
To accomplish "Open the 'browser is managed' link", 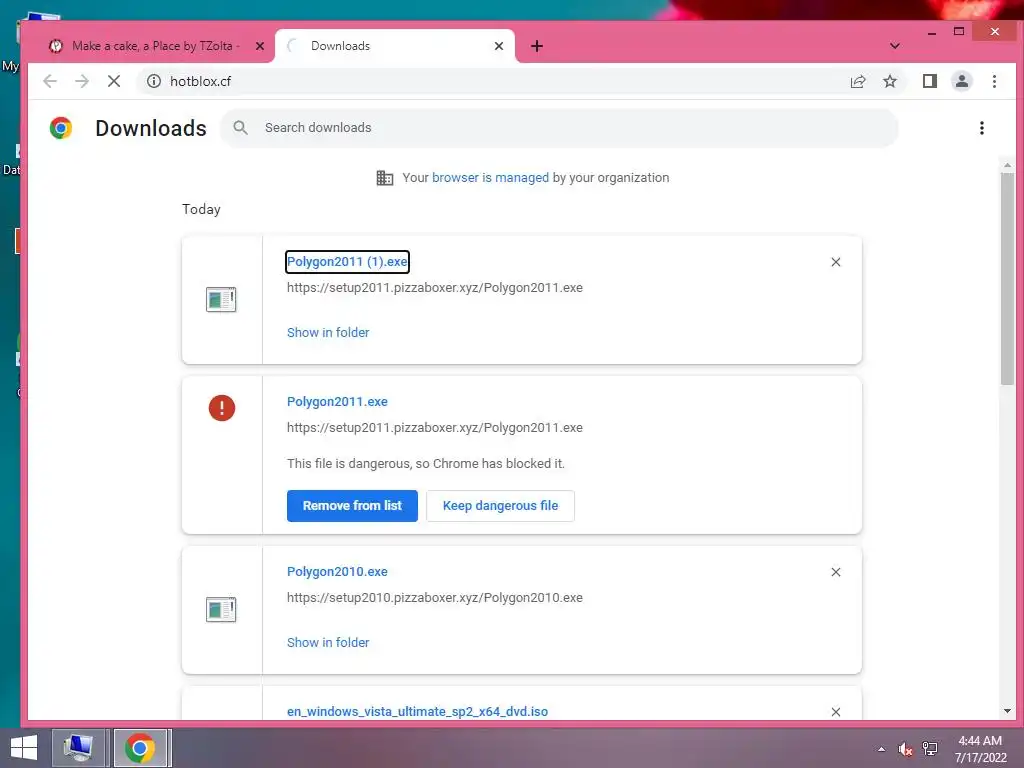I will pyautogui.click(x=490, y=178).
